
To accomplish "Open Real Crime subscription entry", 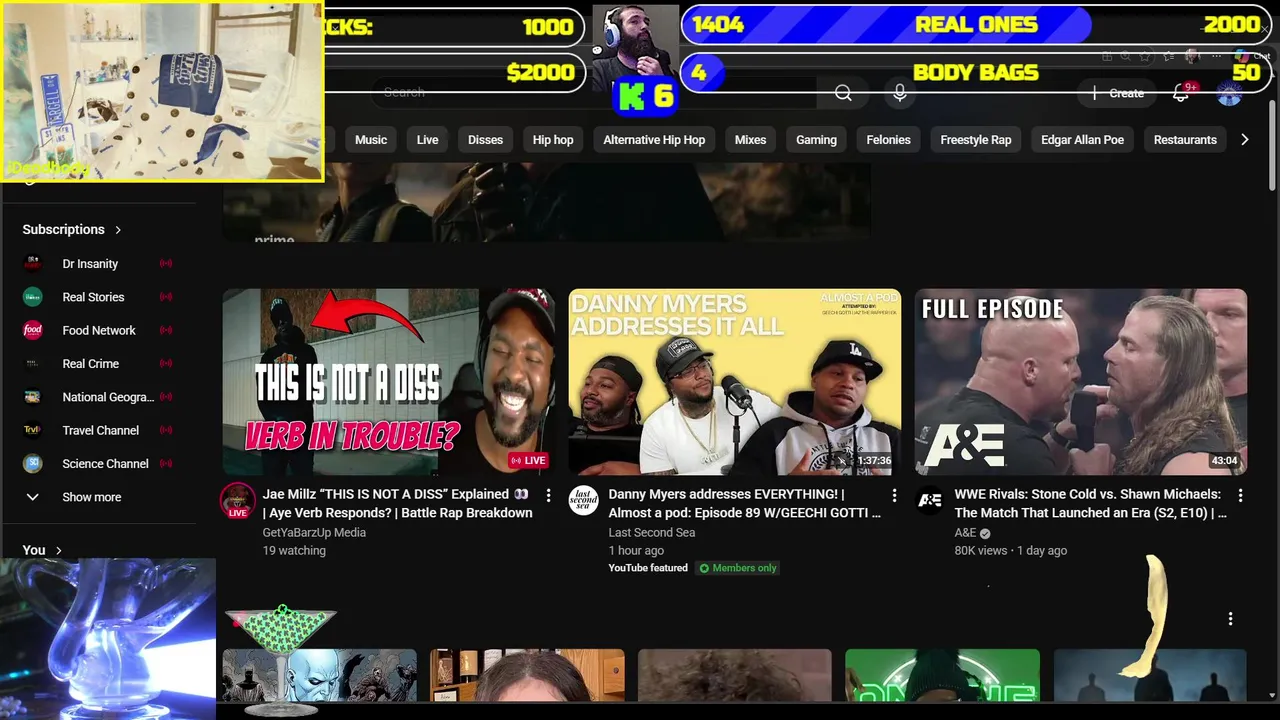I will coord(100,364).
